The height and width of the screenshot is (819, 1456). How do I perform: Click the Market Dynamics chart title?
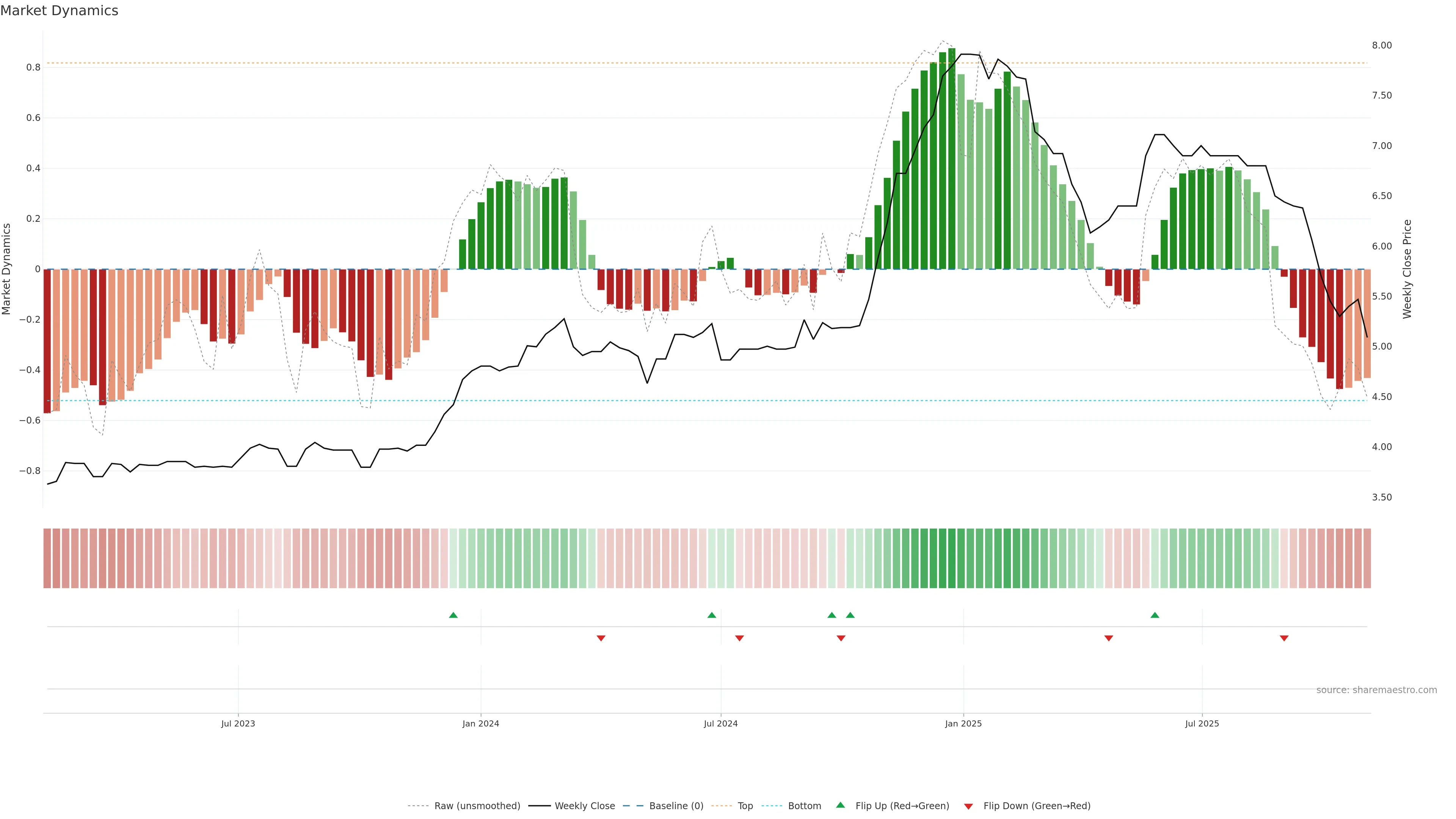pyautogui.click(x=60, y=11)
